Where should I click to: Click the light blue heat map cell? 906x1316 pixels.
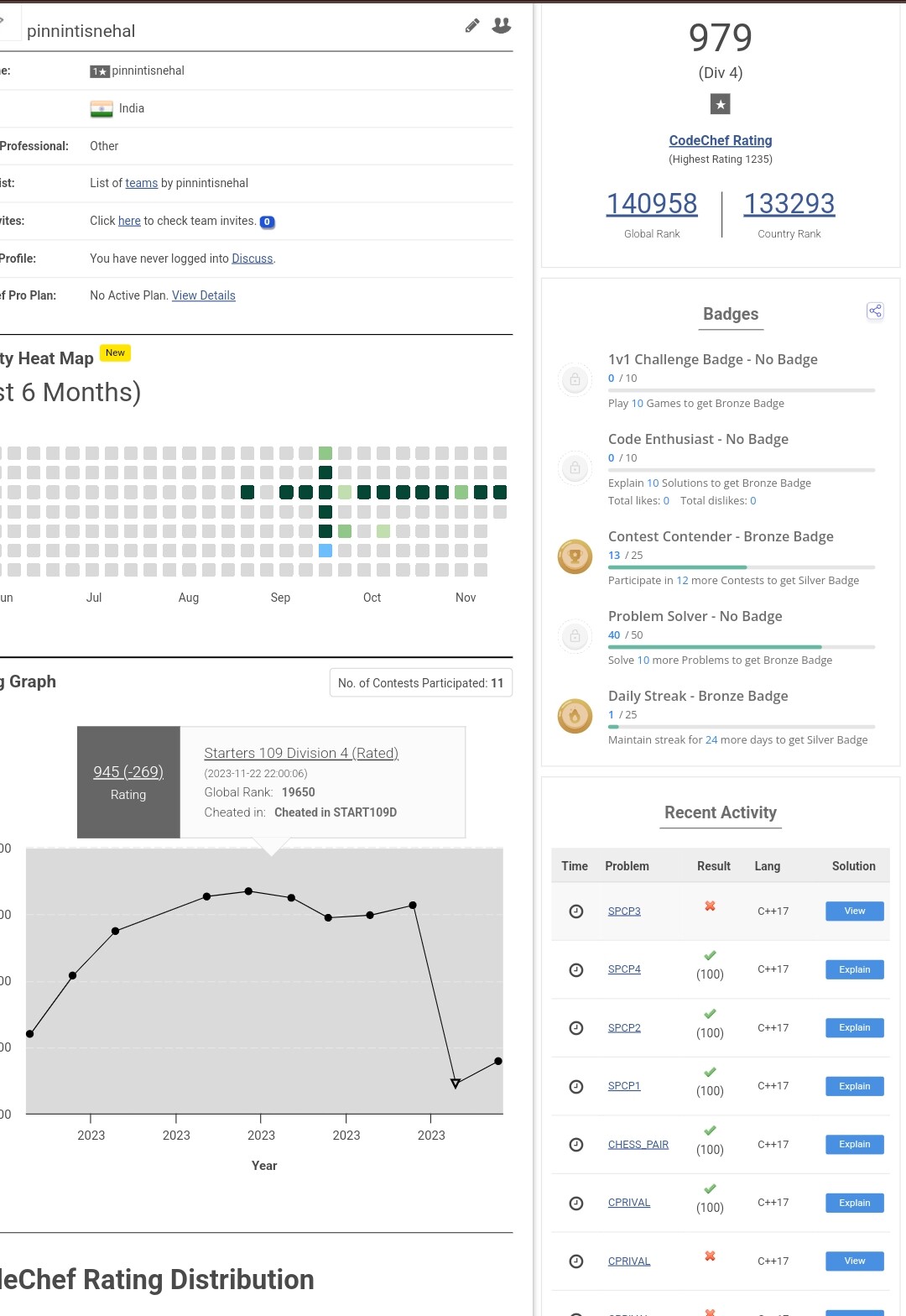tap(325, 551)
